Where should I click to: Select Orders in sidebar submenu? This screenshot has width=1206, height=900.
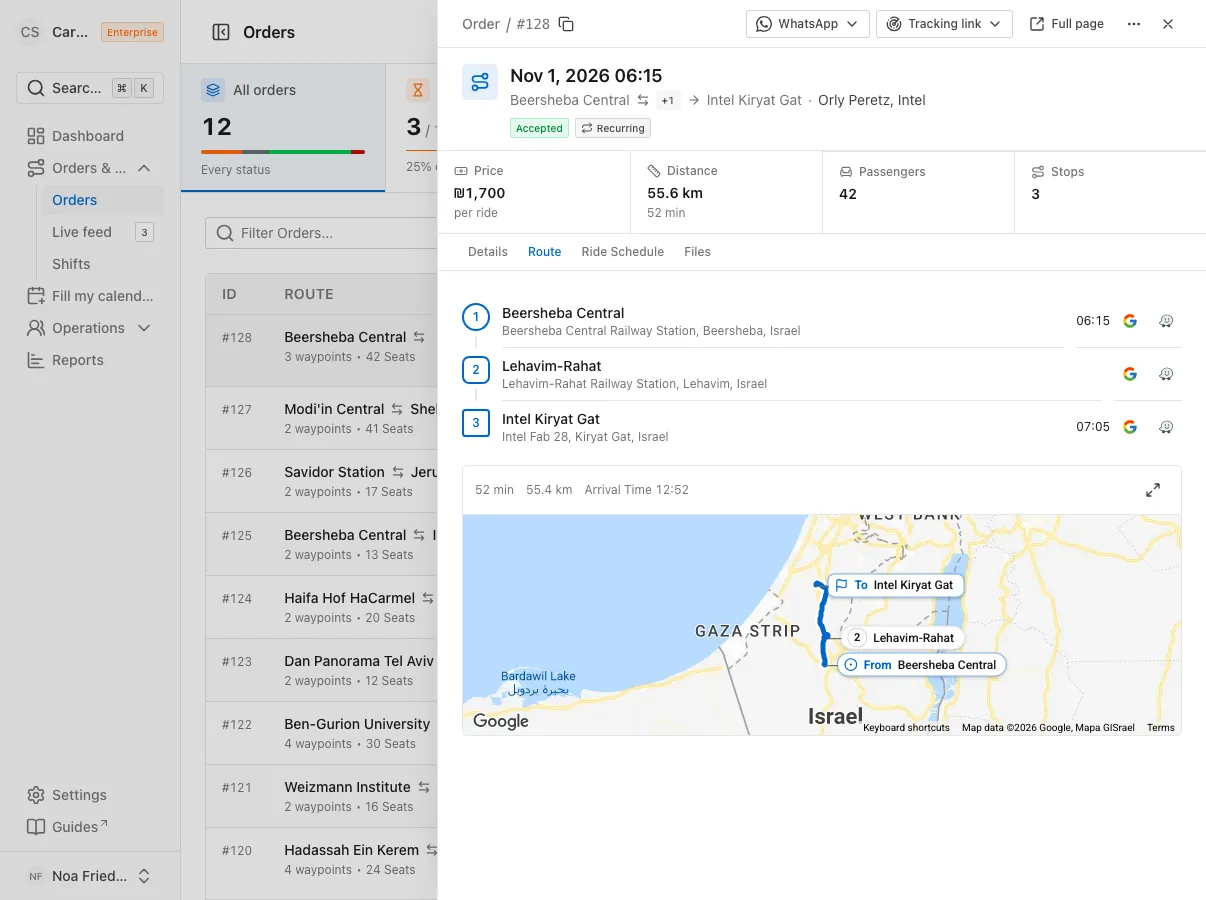pos(102,200)
